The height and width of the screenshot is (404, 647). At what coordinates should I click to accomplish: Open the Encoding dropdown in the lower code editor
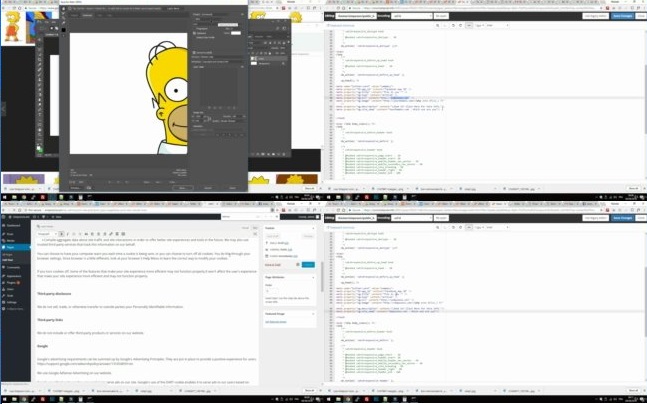[412, 218]
